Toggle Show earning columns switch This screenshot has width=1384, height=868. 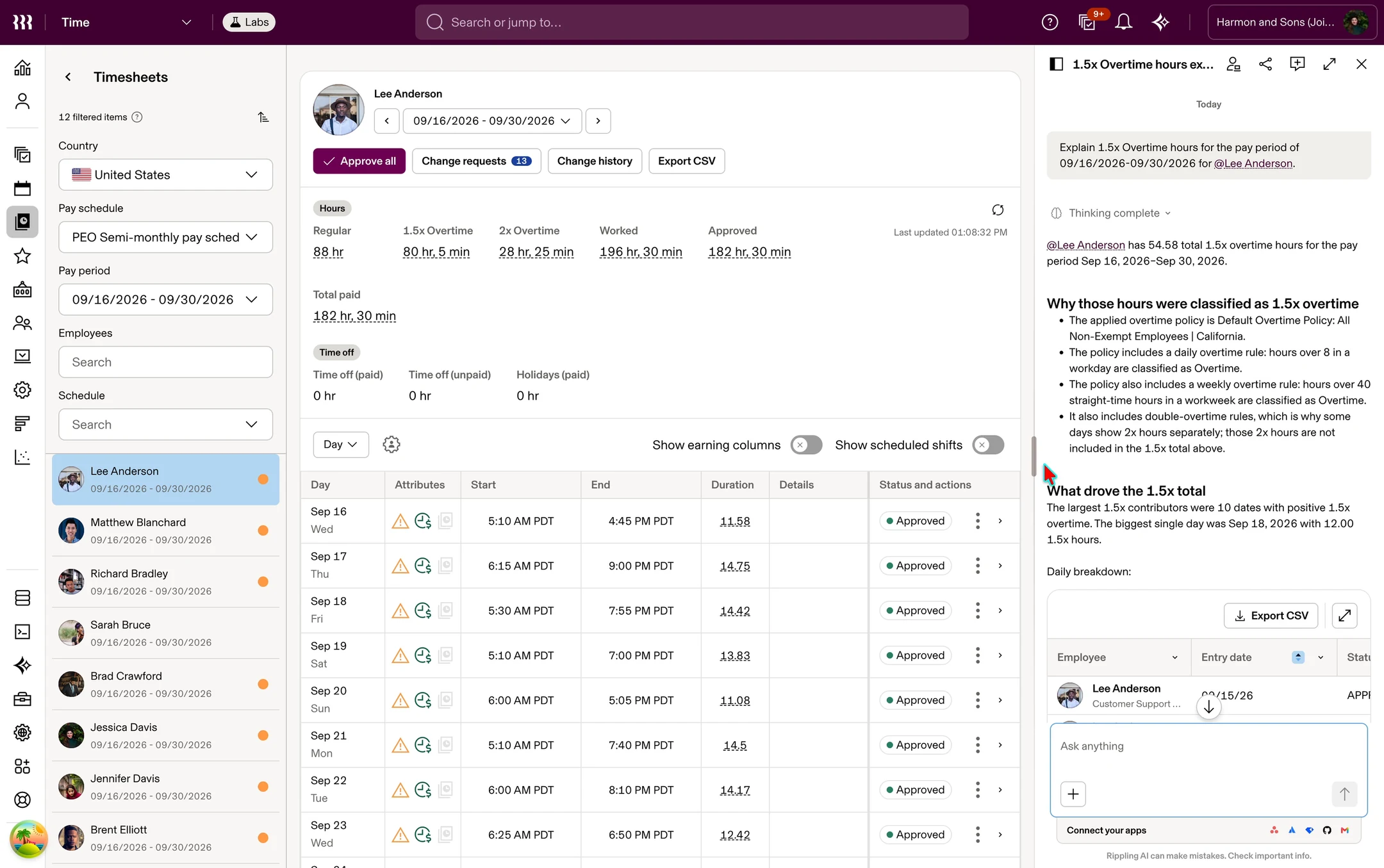coord(806,445)
